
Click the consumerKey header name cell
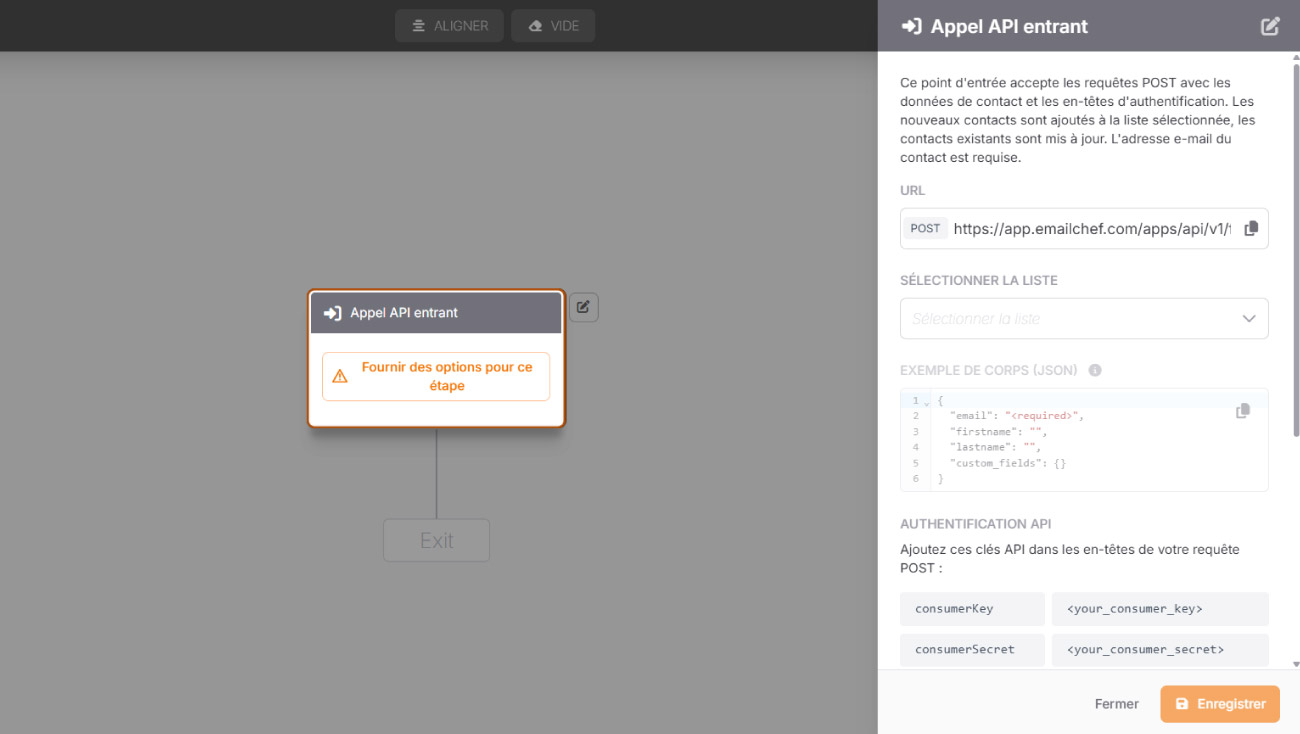[972, 609]
